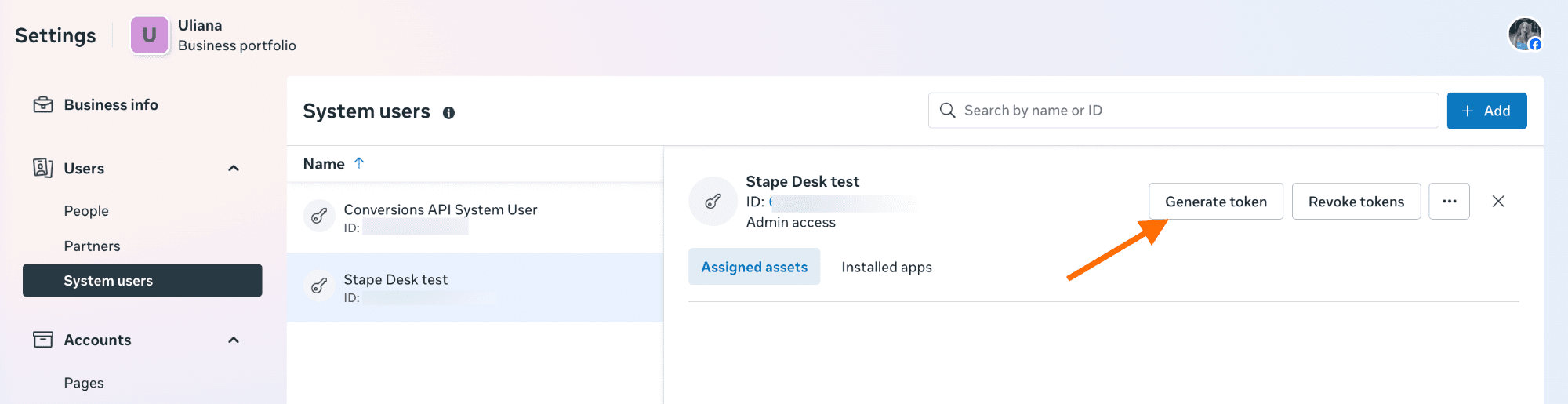This screenshot has width=1568, height=404.
Task: Click the Revoke tokens button
Action: 1356,202
